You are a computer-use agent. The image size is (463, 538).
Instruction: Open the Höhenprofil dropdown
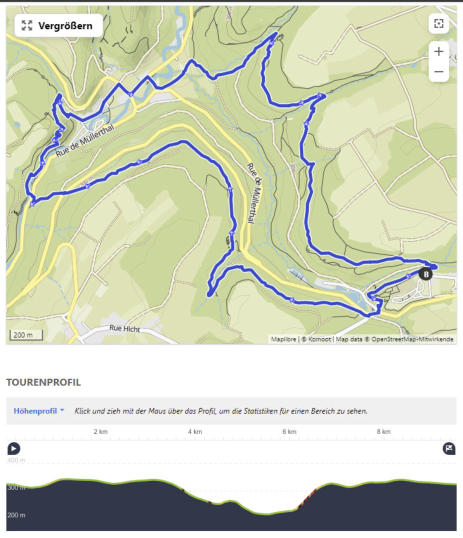pos(39,411)
